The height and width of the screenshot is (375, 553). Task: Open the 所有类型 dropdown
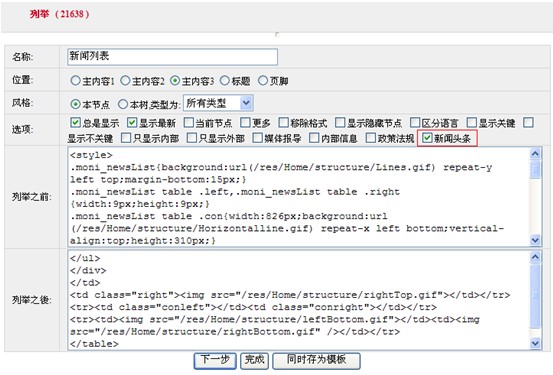click(x=218, y=103)
